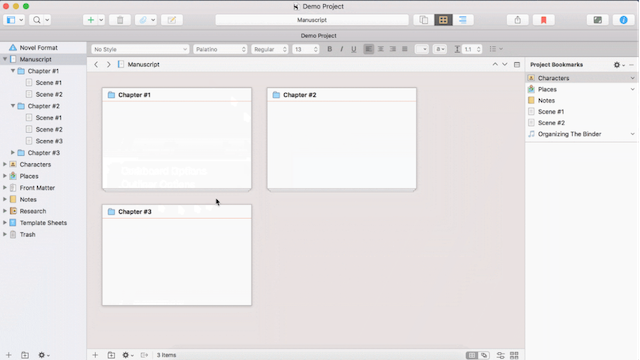Open the gear menu in the binder footer
Image resolution: width=640 pixels, height=360 pixels.
43,355
